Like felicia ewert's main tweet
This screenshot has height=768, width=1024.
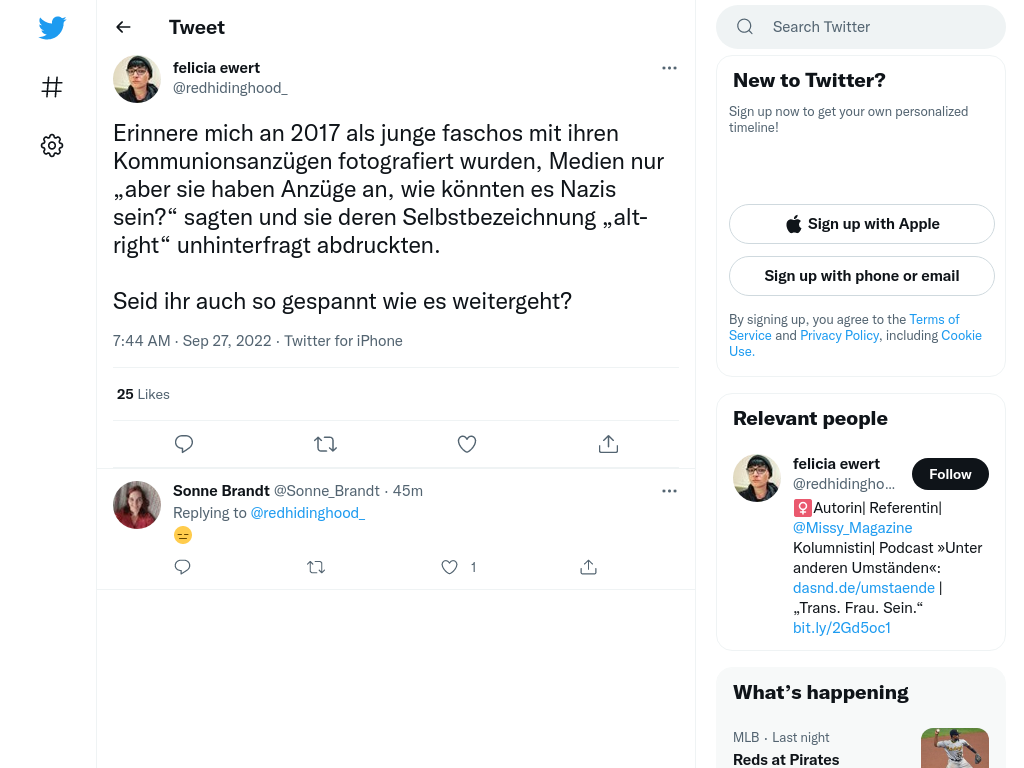click(466, 444)
